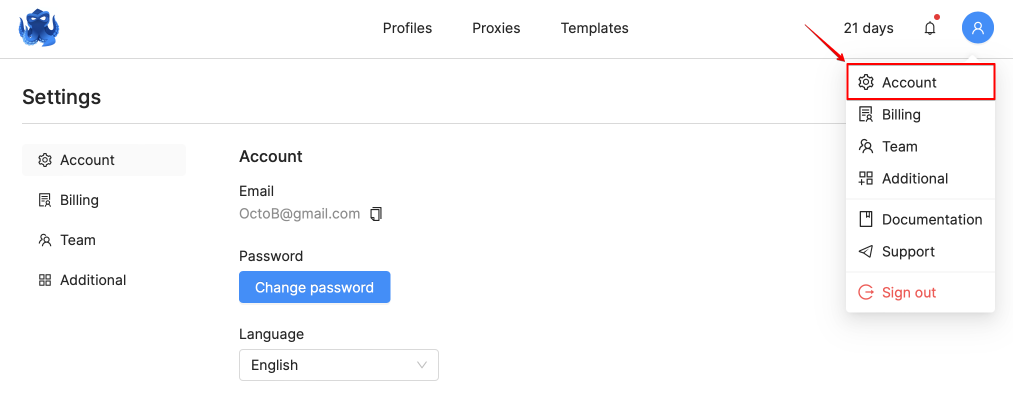
Task: Click the 21 days subscription indicator
Action: click(x=868, y=28)
